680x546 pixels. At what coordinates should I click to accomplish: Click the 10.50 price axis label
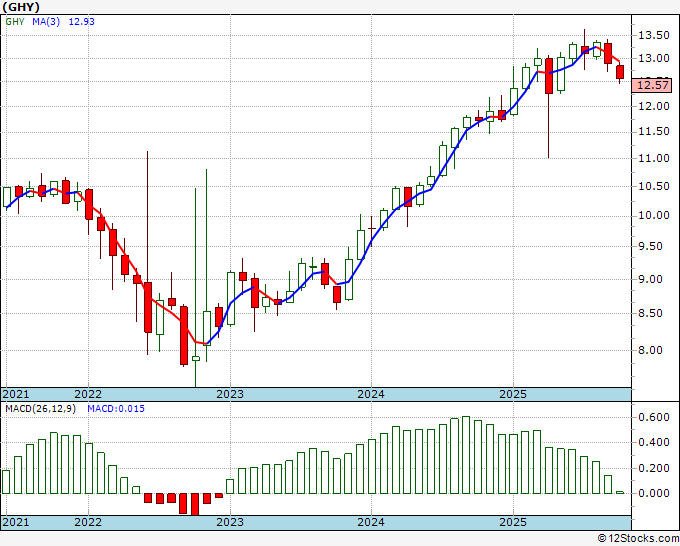pyautogui.click(x=654, y=186)
